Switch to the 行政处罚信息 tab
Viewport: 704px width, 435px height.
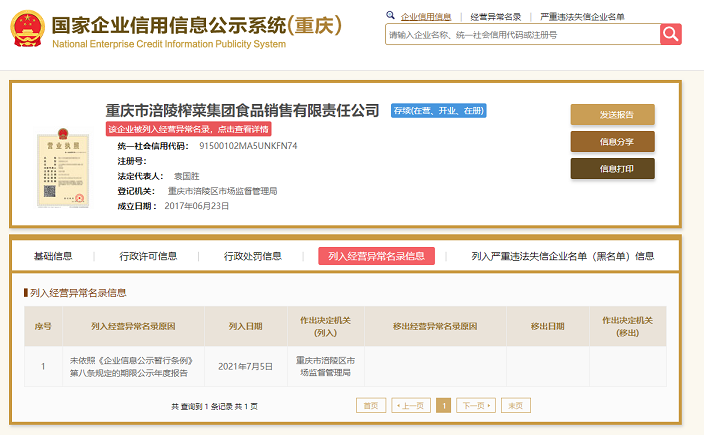(253, 256)
